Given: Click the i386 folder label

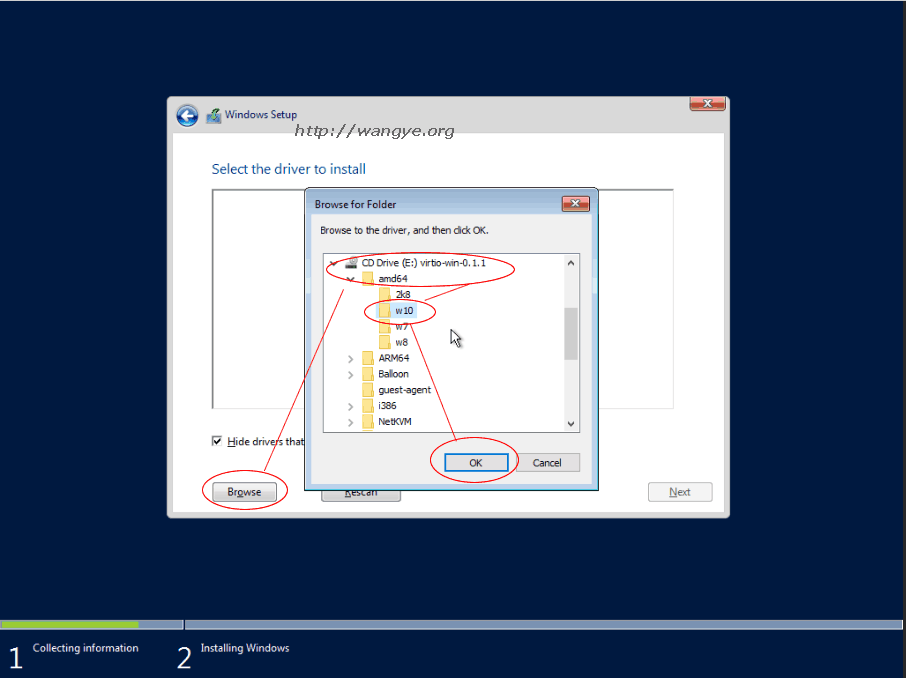Looking at the screenshot, I should tap(387, 406).
